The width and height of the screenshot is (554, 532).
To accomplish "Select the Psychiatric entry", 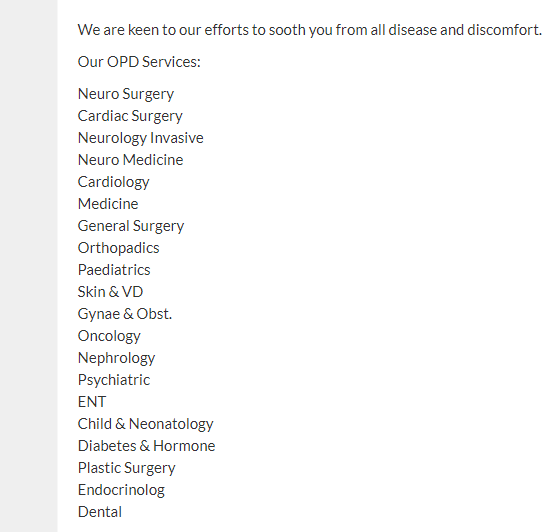I will (114, 380).
